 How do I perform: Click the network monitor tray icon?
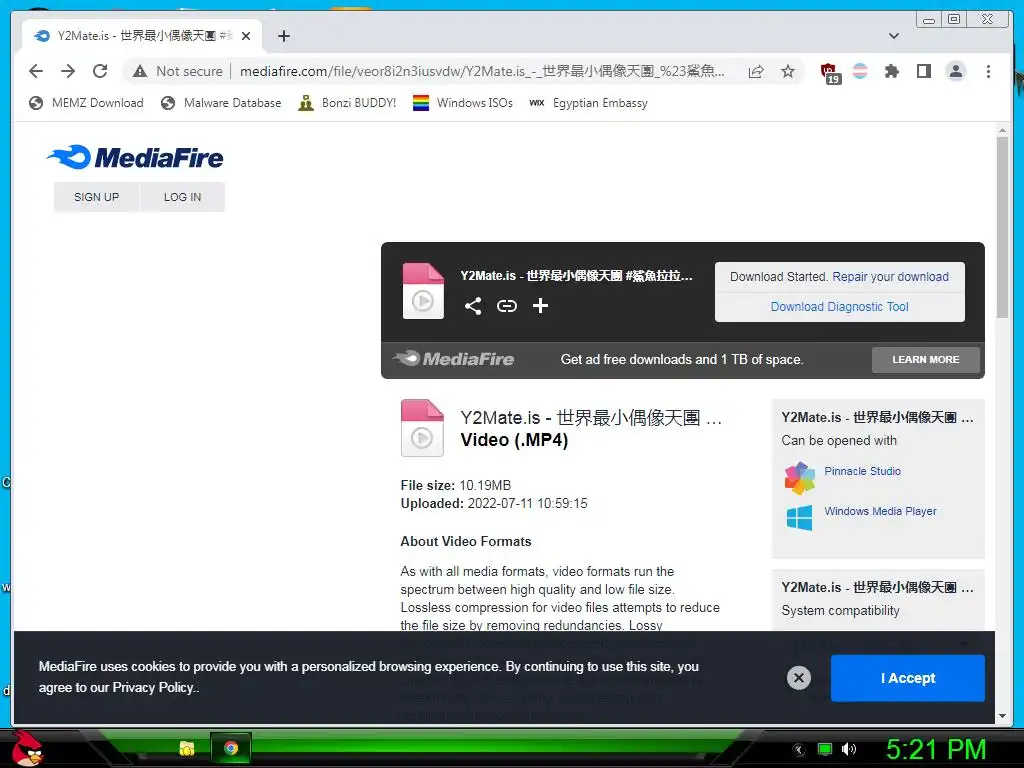coord(825,749)
